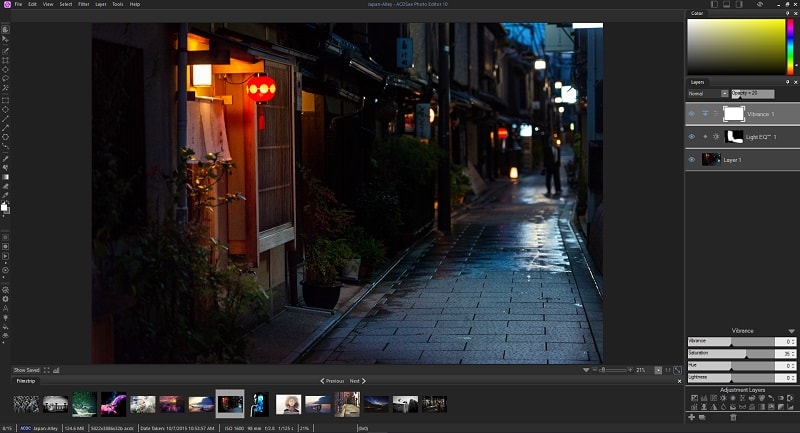Screen dimensions: 800x433
Task: Pin the Color panel
Action: point(787,13)
